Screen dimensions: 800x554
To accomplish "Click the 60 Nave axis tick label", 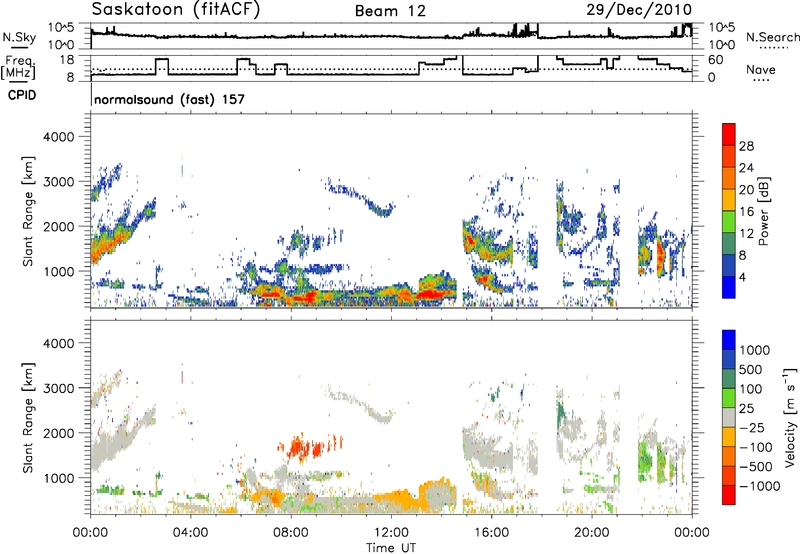I will [716, 60].
